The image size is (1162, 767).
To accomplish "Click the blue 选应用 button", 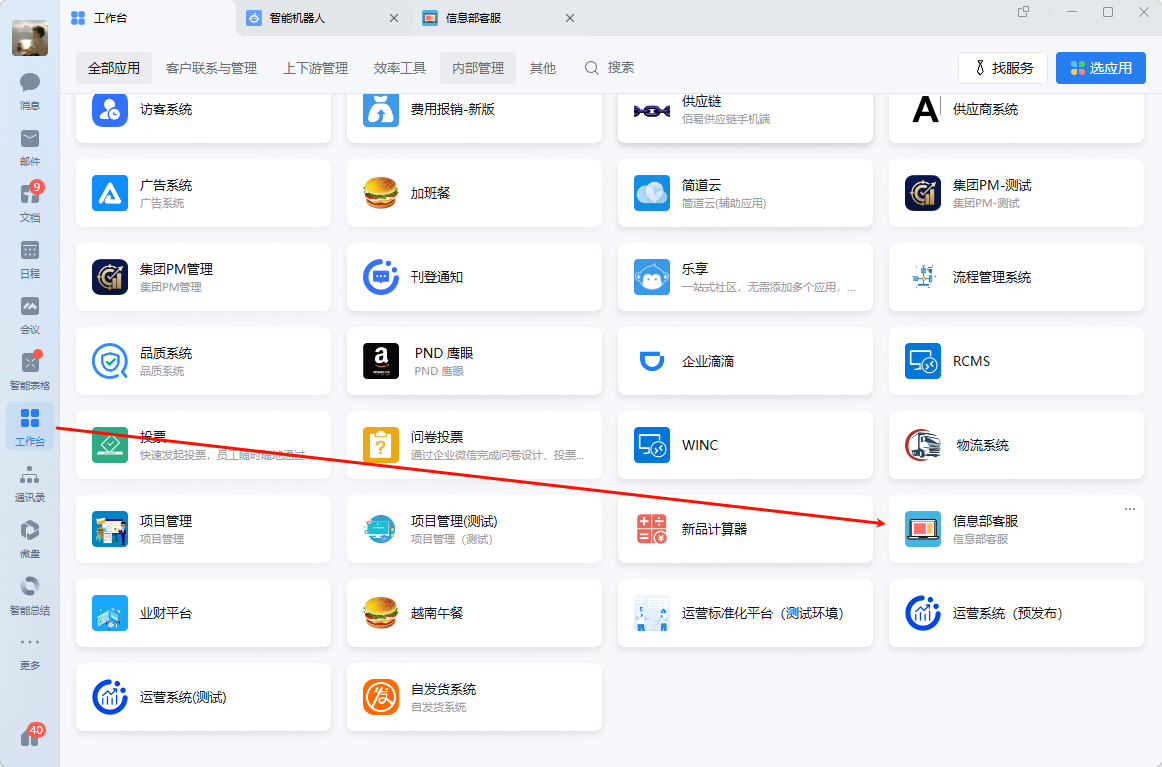I will [1100, 68].
